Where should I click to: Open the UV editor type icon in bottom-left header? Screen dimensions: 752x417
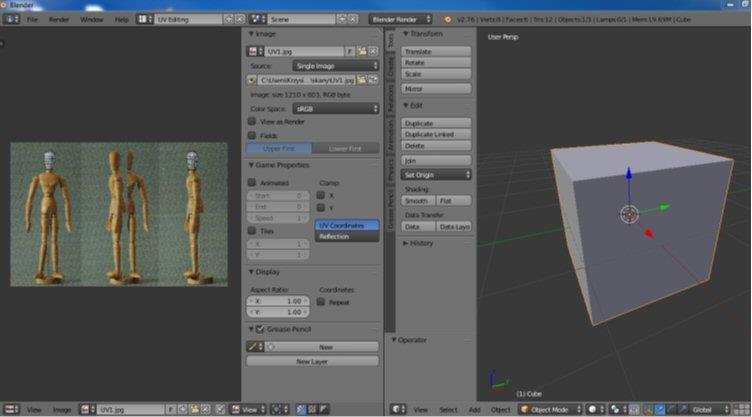11,409
